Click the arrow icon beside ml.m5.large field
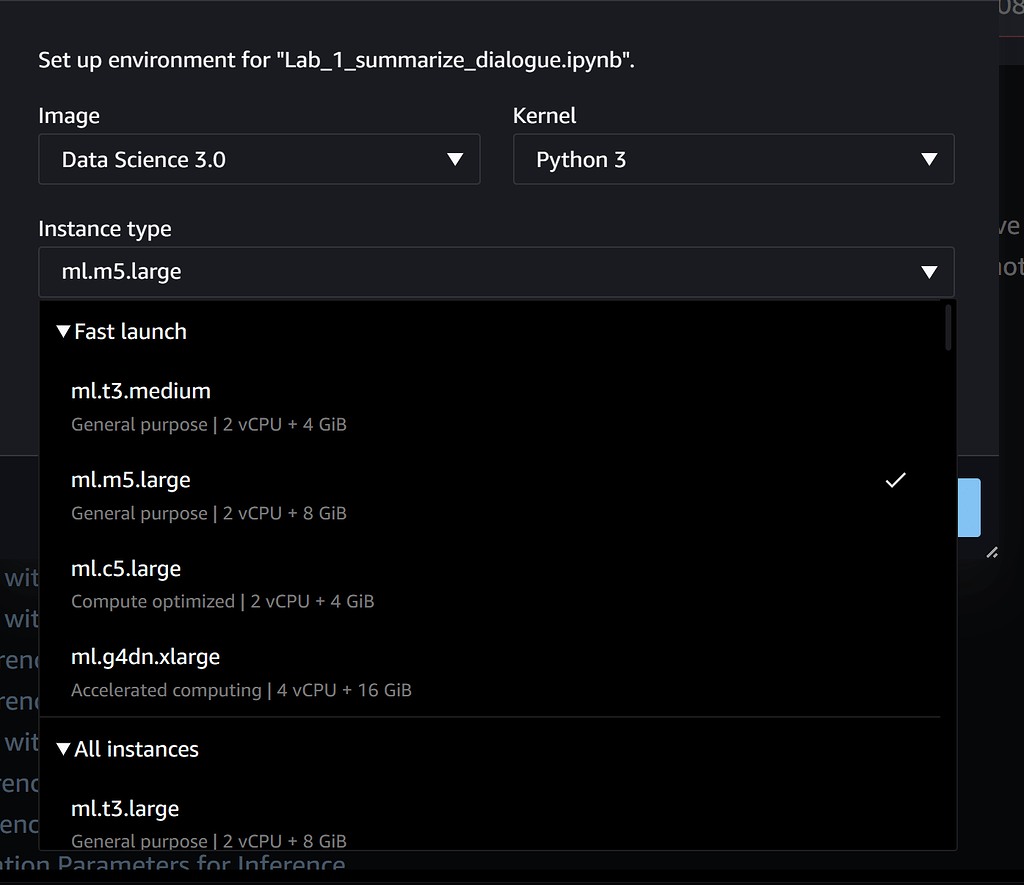 tap(929, 272)
